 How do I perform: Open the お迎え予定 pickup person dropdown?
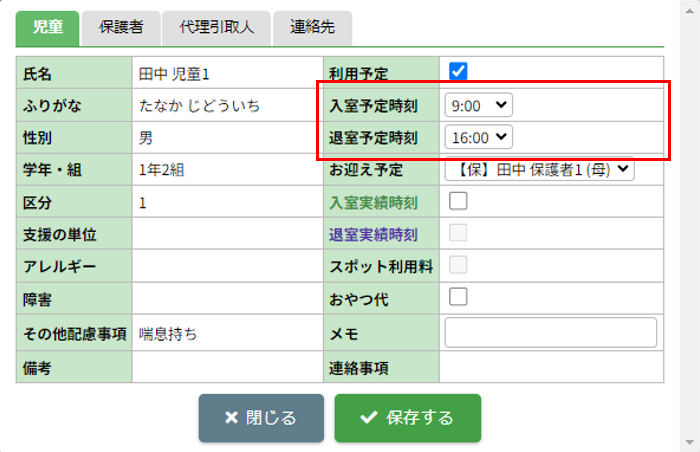540,169
